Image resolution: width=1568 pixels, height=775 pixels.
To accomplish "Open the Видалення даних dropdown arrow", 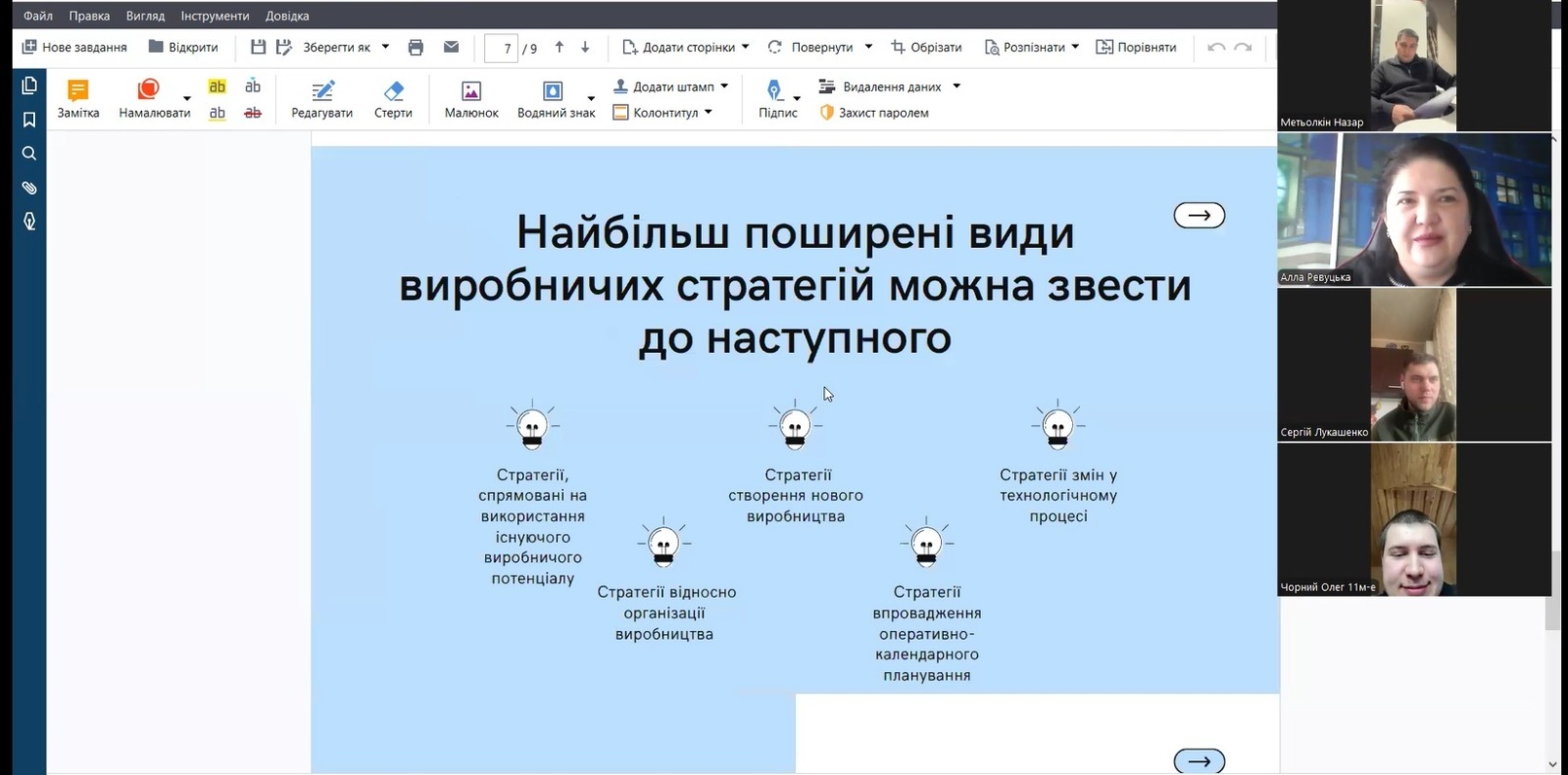I will pyautogui.click(x=956, y=86).
